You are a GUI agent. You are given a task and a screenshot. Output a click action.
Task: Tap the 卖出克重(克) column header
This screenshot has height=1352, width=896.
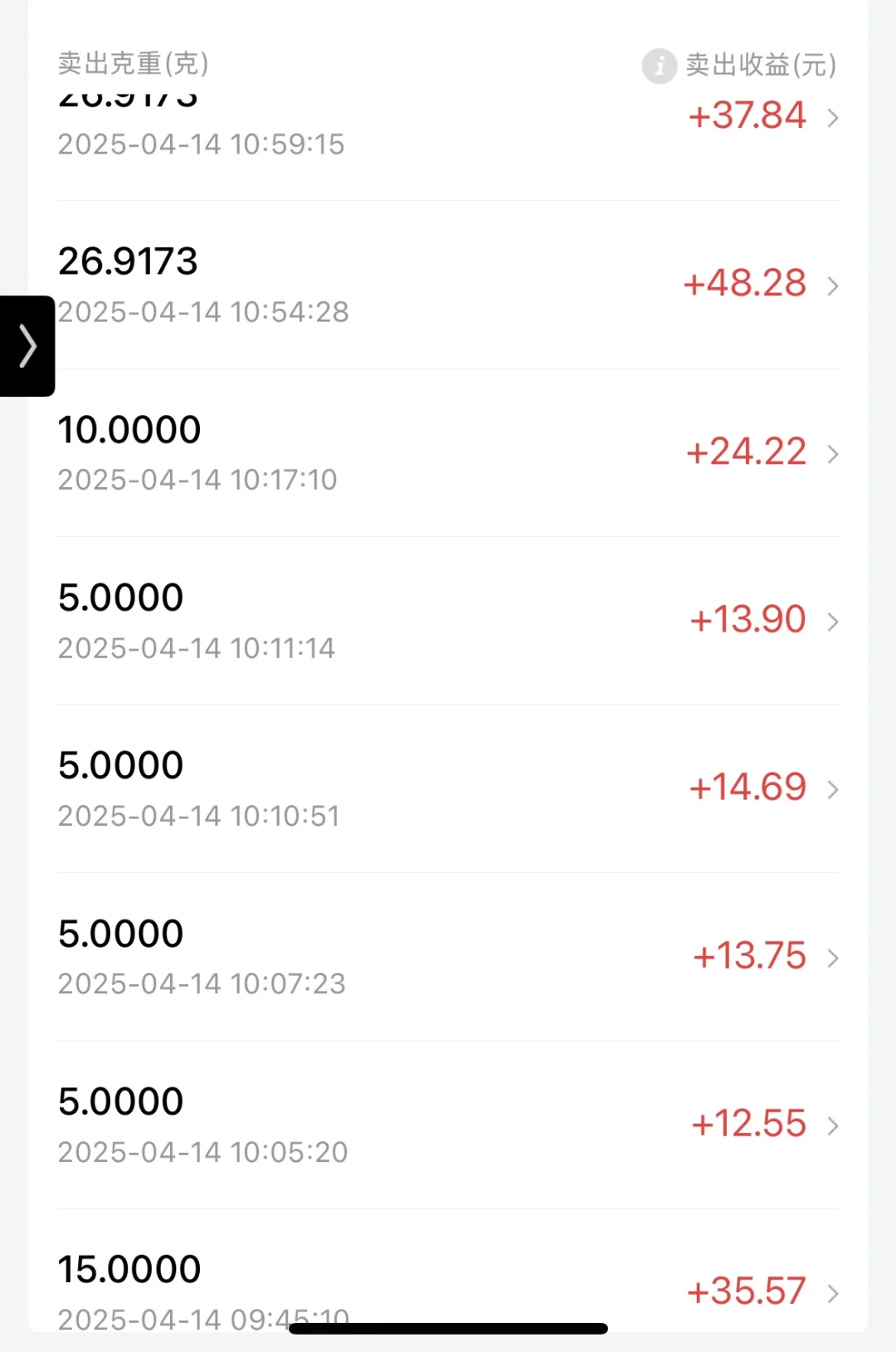[x=133, y=64]
